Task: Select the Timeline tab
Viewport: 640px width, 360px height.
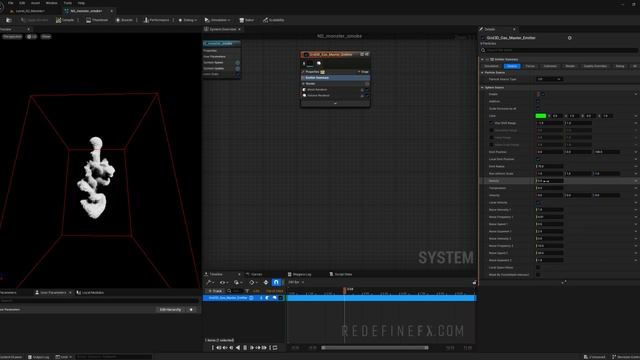Action: tap(216, 274)
